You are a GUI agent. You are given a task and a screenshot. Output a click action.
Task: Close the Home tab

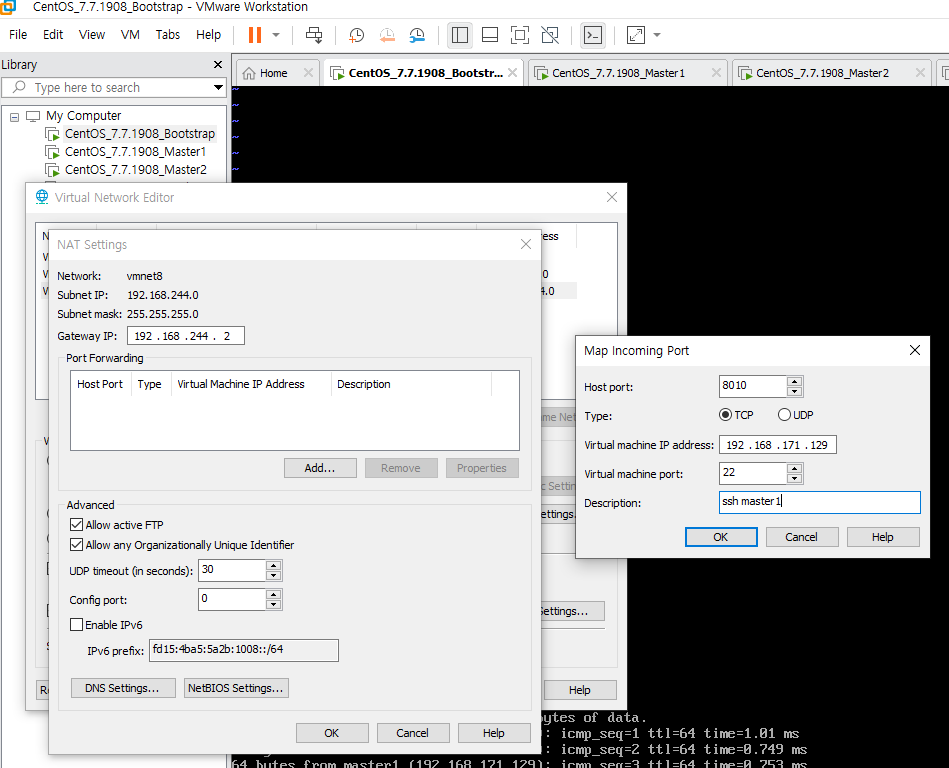tap(308, 73)
